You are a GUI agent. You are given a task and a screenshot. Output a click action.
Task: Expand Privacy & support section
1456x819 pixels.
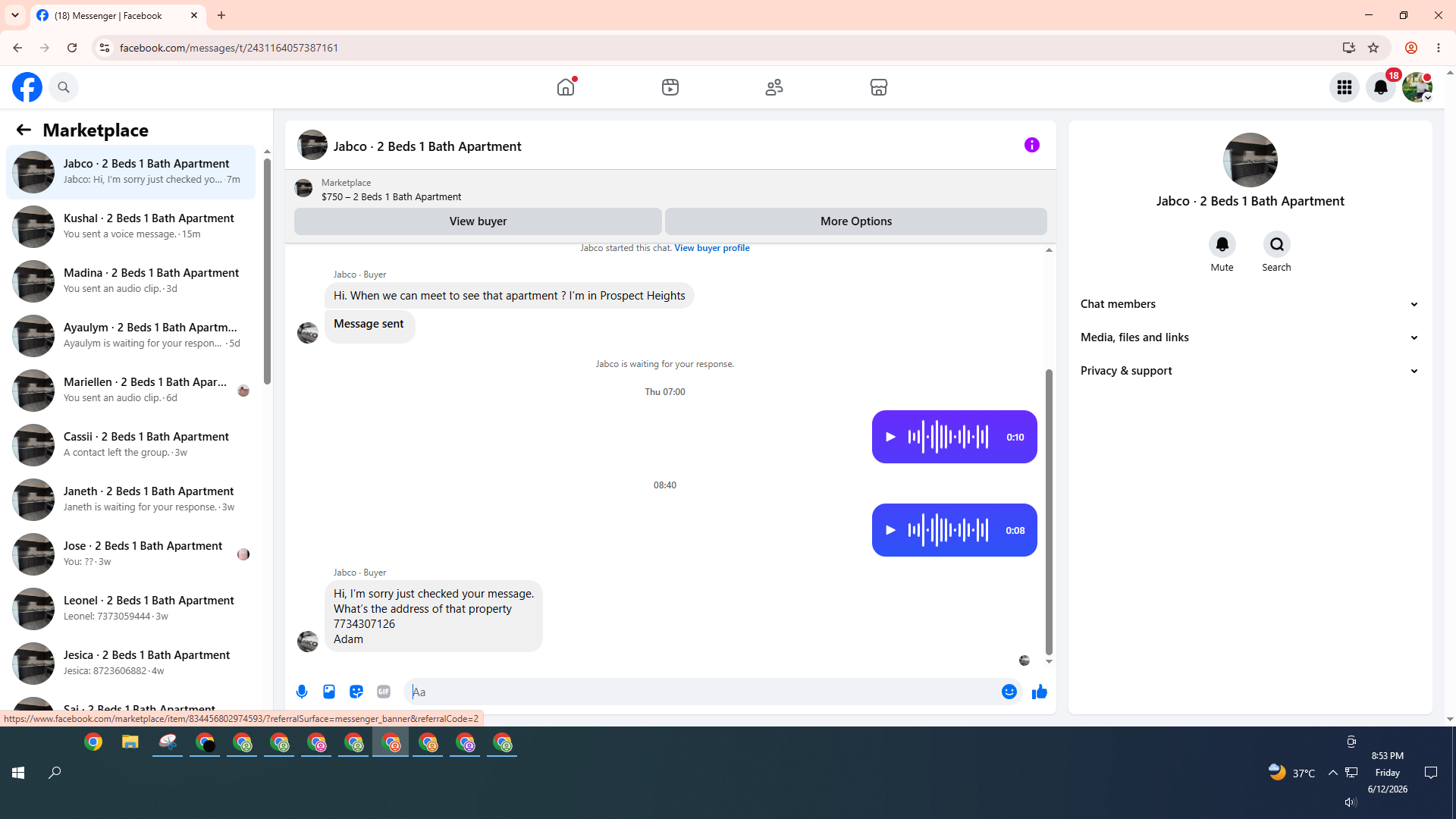tap(1250, 371)
